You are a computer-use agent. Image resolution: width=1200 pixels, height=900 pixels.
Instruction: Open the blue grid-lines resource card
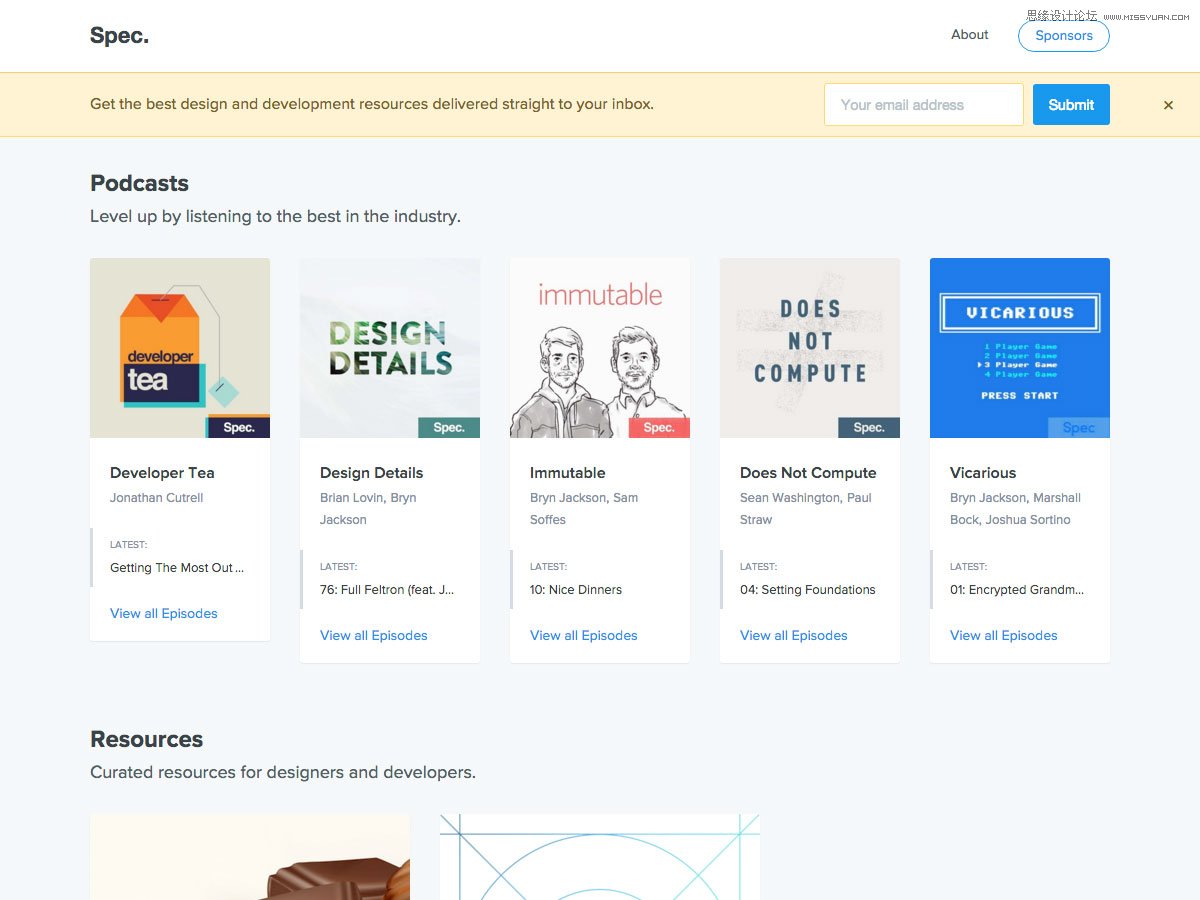click(x=600, y=857)
